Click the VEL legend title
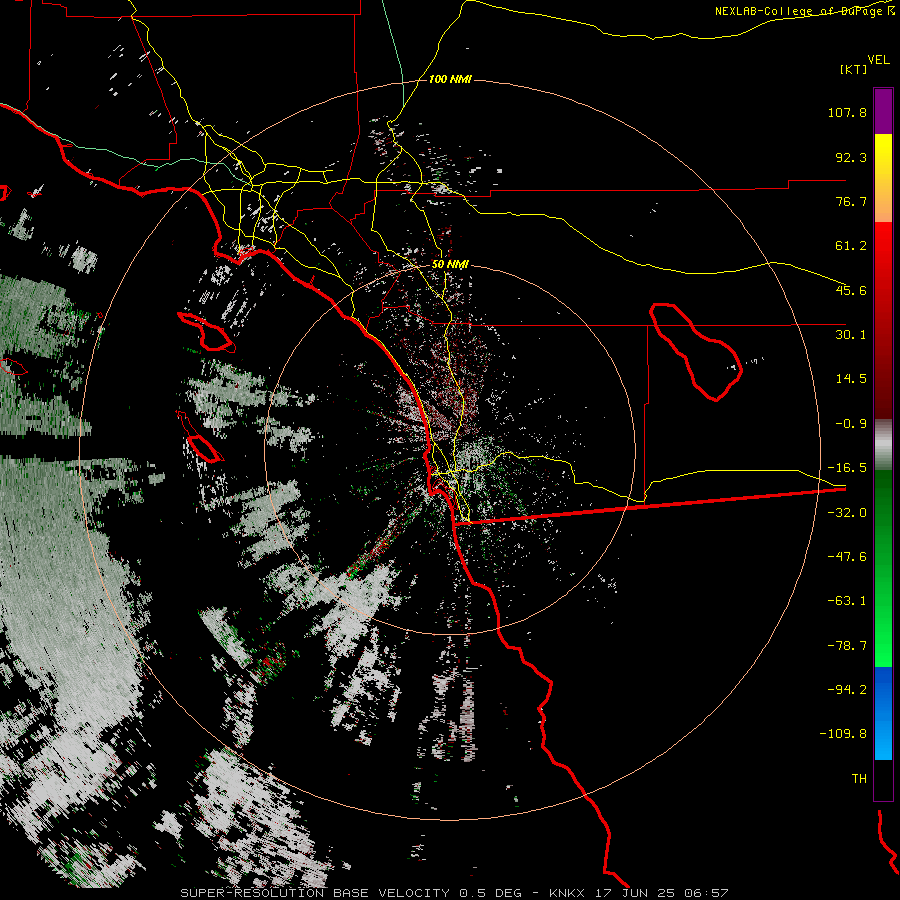 click(878, 60)
